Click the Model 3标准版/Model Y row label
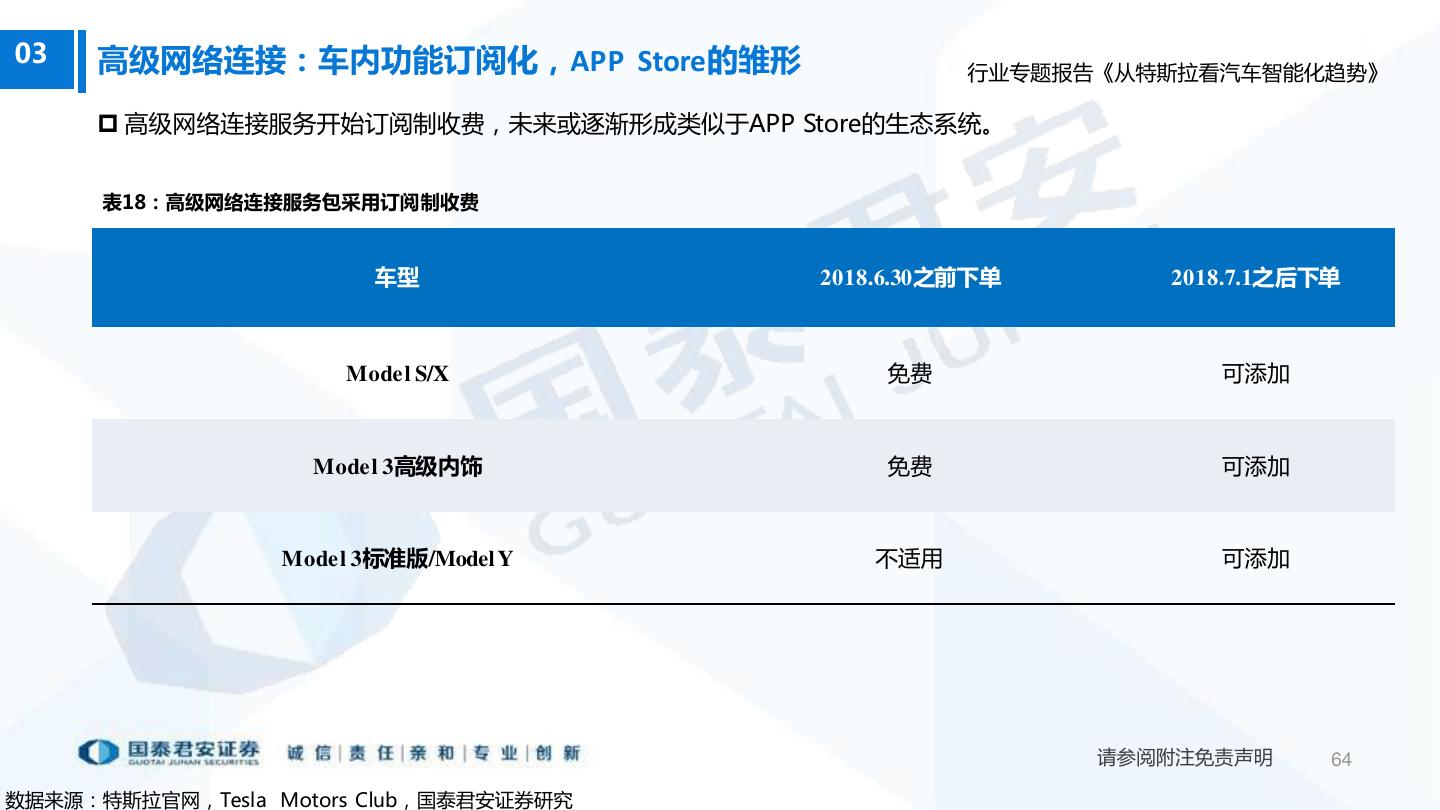Image resolution: width=1440 pixels, height=810 pixels. [x=397, y=559]
